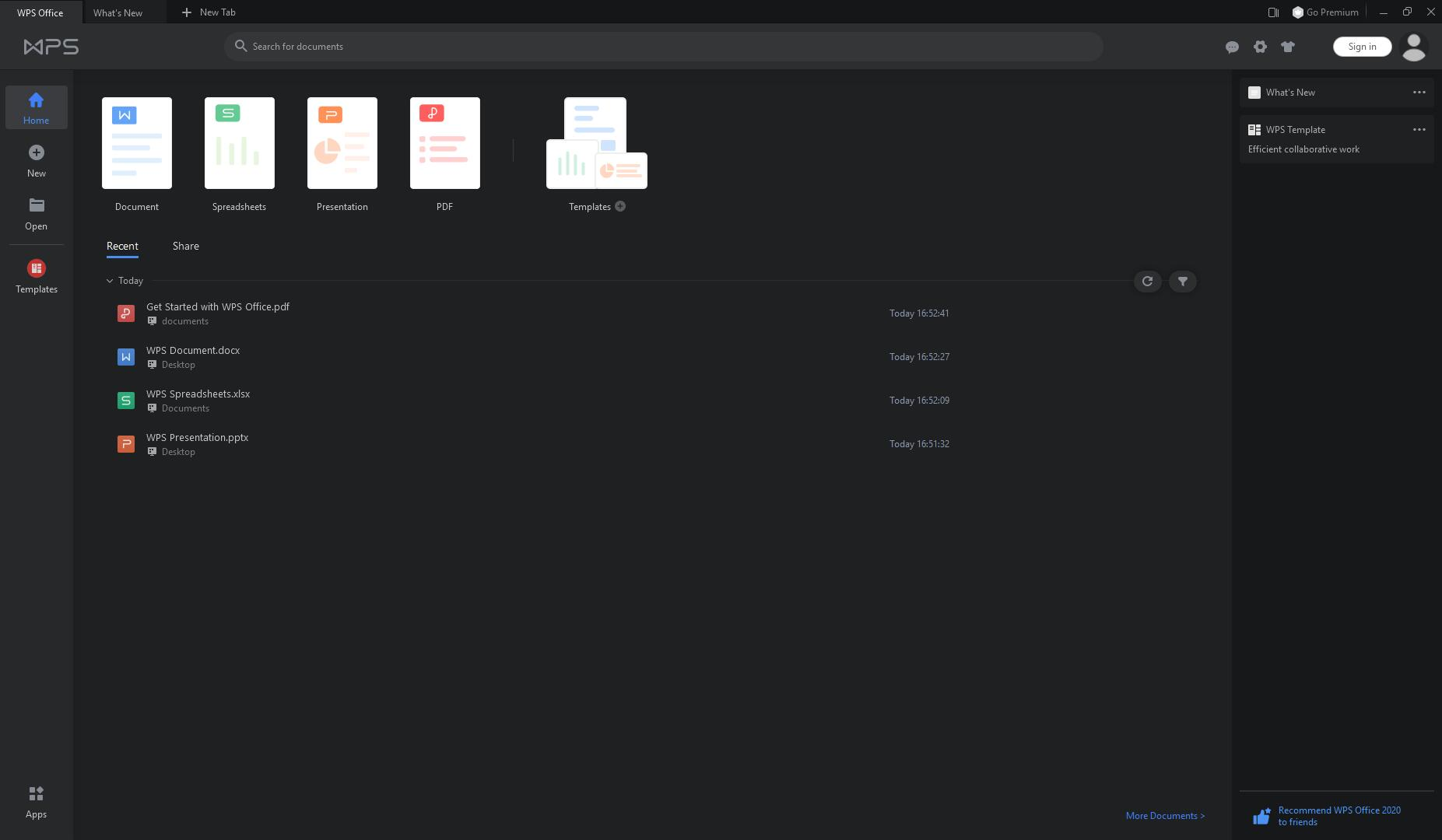Click the Search for documents field
The height and width of the screenshot is (840, 1442).
[663, 47]
